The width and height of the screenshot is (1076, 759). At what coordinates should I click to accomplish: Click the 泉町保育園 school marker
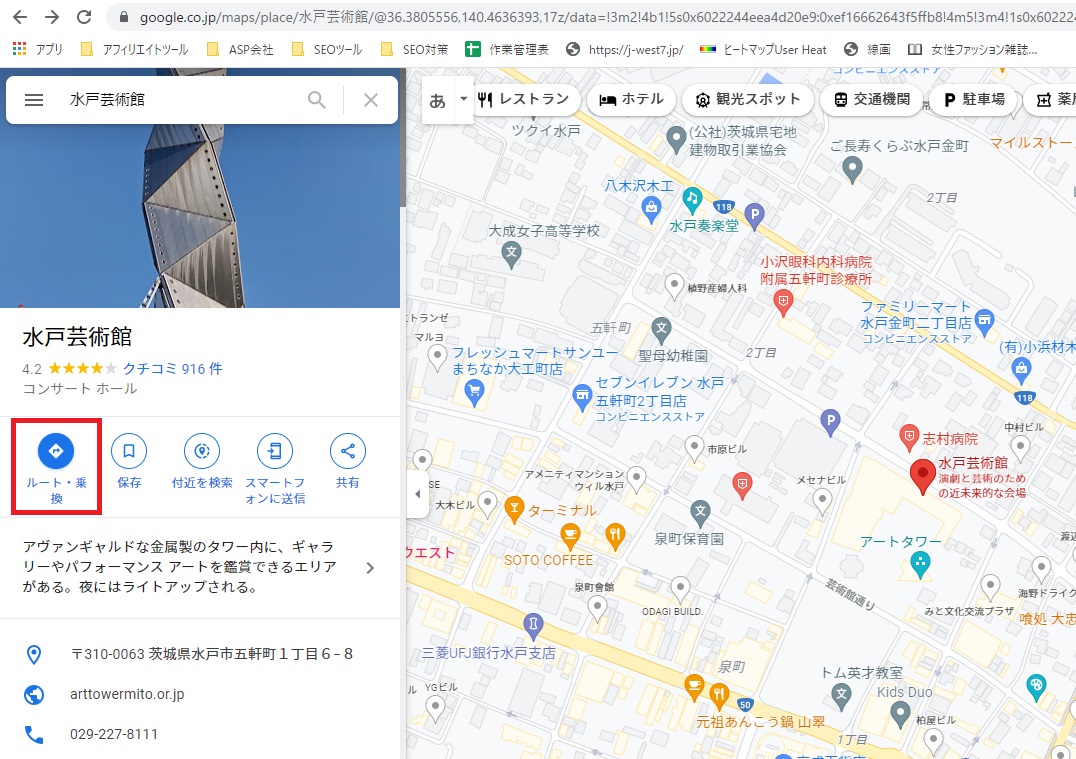click(700, 511)
